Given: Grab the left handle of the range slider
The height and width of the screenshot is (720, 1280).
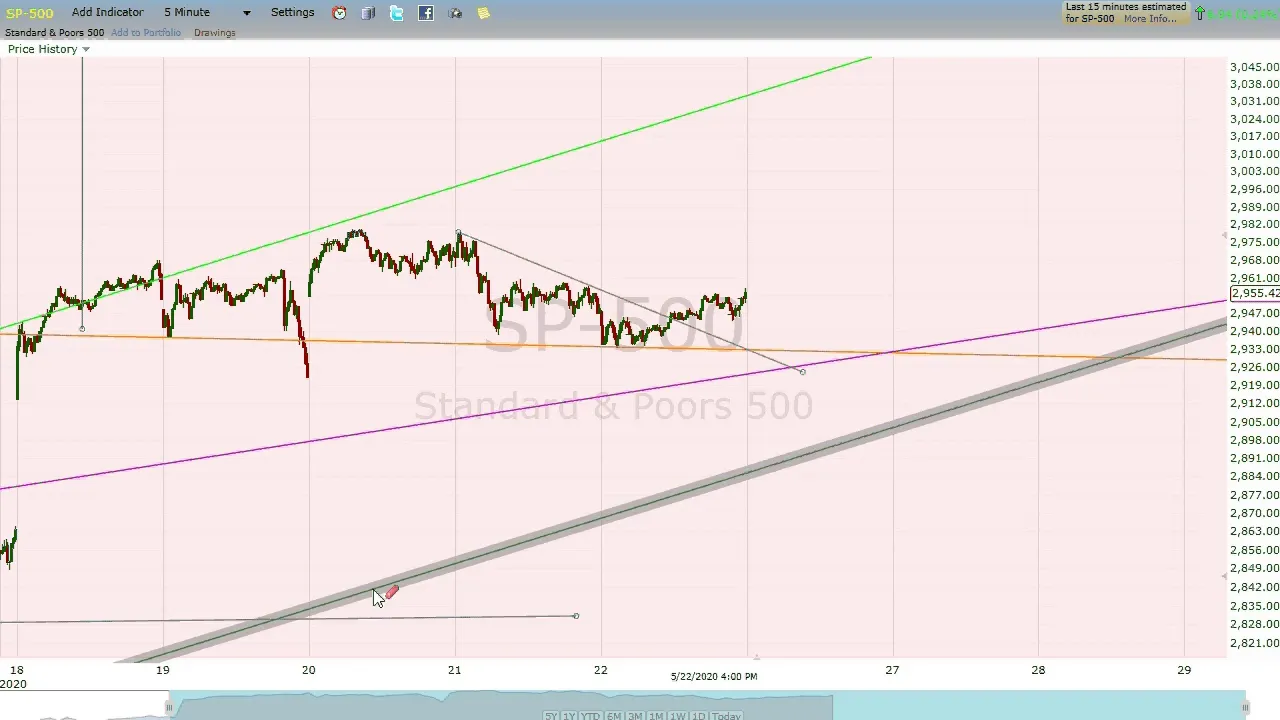Looking at the screenshot, I should coord(168,707).
